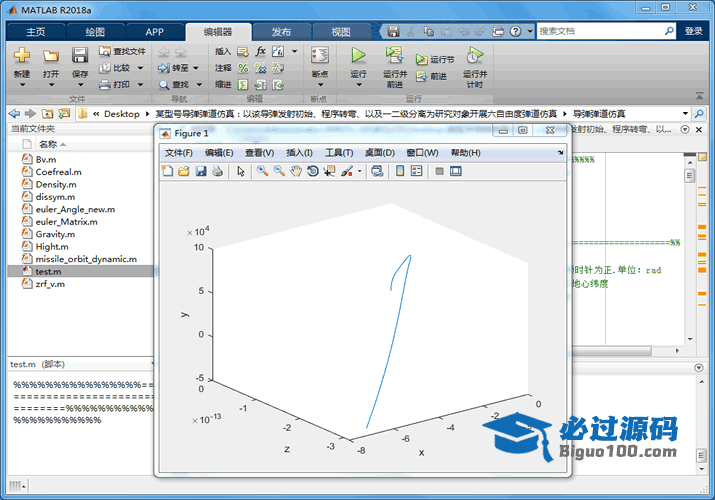Sort by Name (名称) column header

(x=52, y=144)
